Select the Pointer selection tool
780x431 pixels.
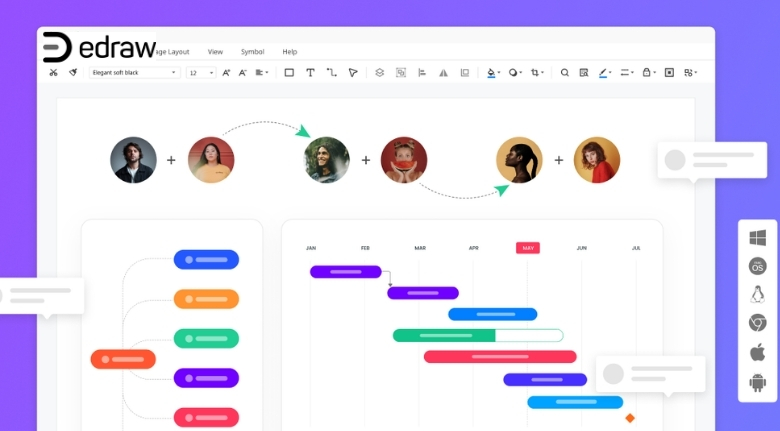click(353, 73)
